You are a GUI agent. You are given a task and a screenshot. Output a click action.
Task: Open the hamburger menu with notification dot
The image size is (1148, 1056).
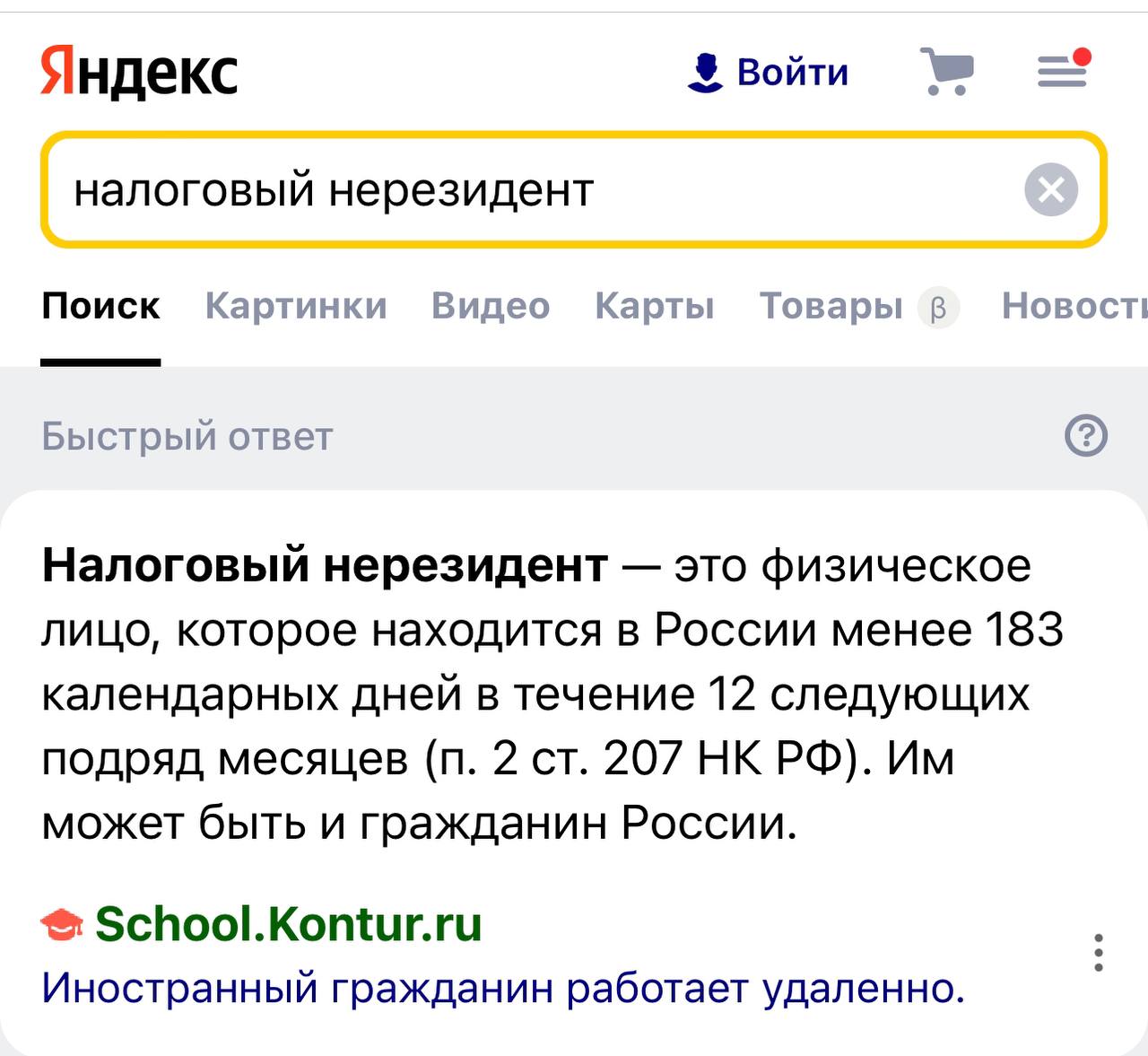(x=1063, y=71)
